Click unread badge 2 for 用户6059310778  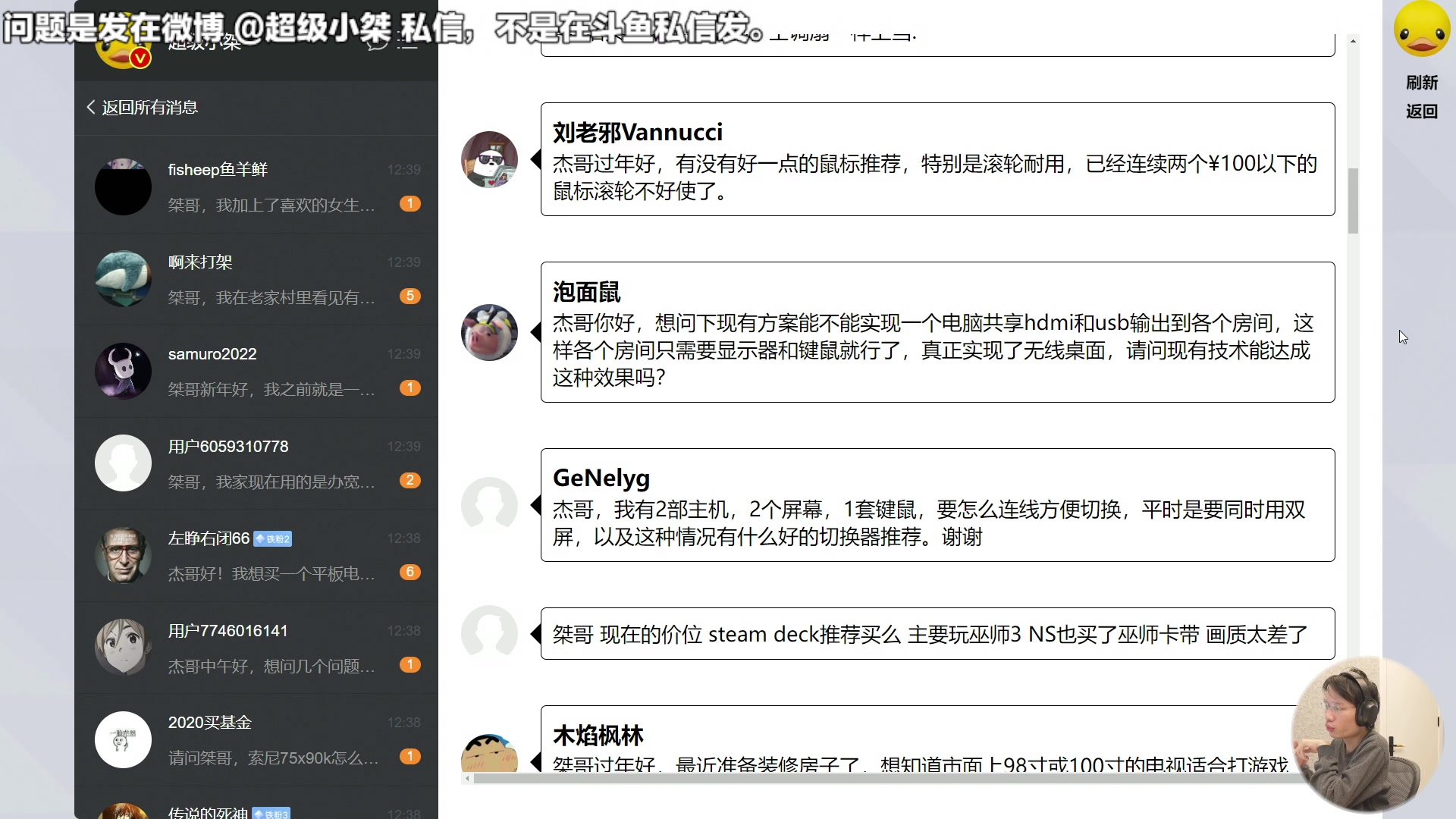click(410, 480)
